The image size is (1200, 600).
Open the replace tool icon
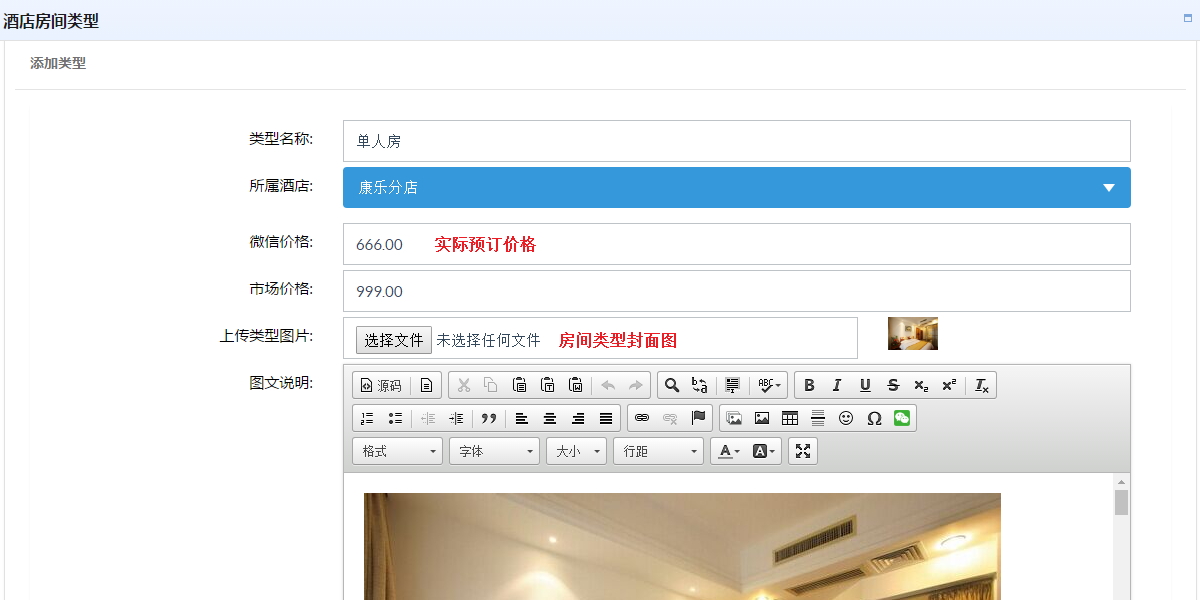[x=700, y=385]
